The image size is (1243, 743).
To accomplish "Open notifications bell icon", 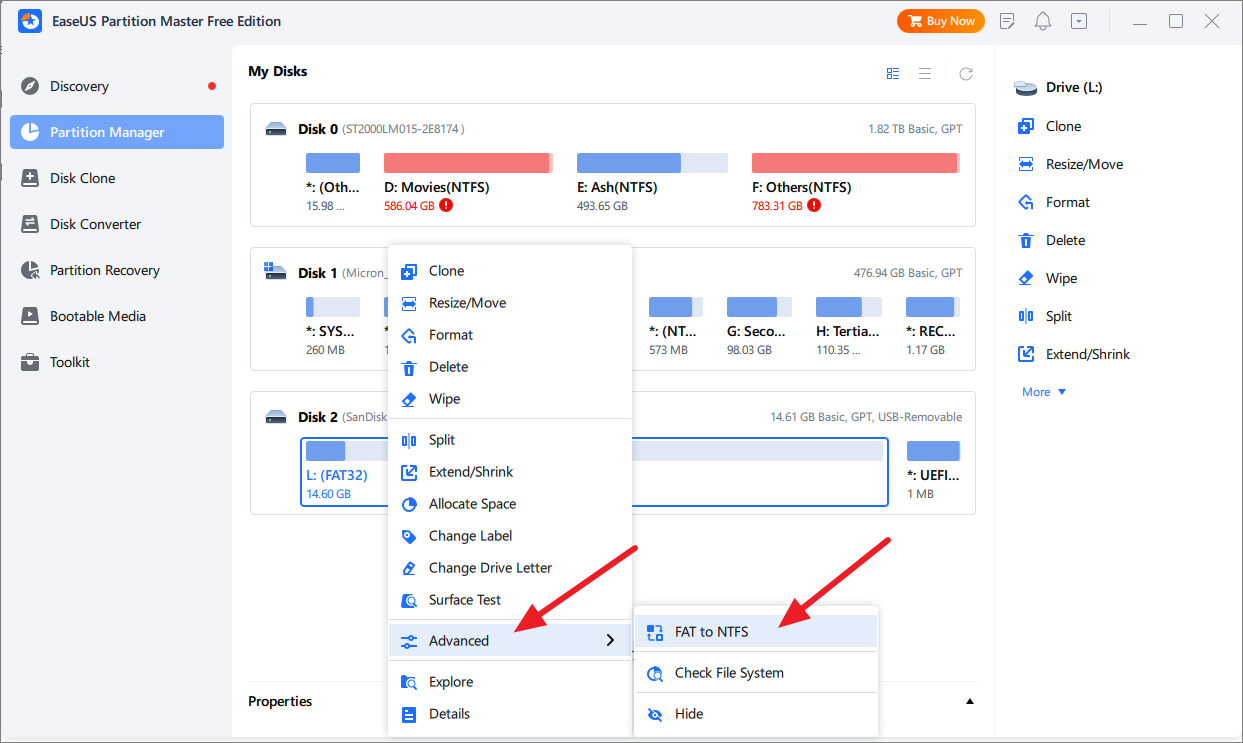I will [1043, 21].
